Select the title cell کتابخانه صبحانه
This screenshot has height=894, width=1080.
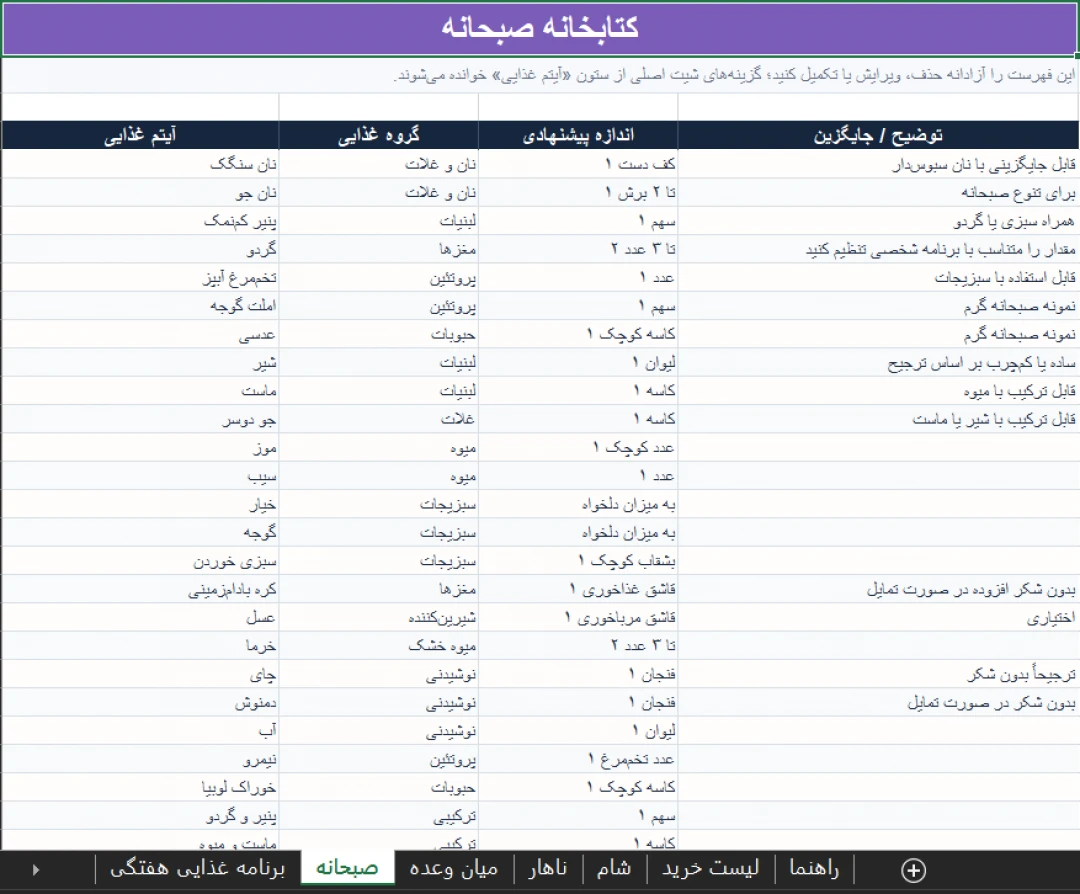pyautogui.click(x=540, y=28)
